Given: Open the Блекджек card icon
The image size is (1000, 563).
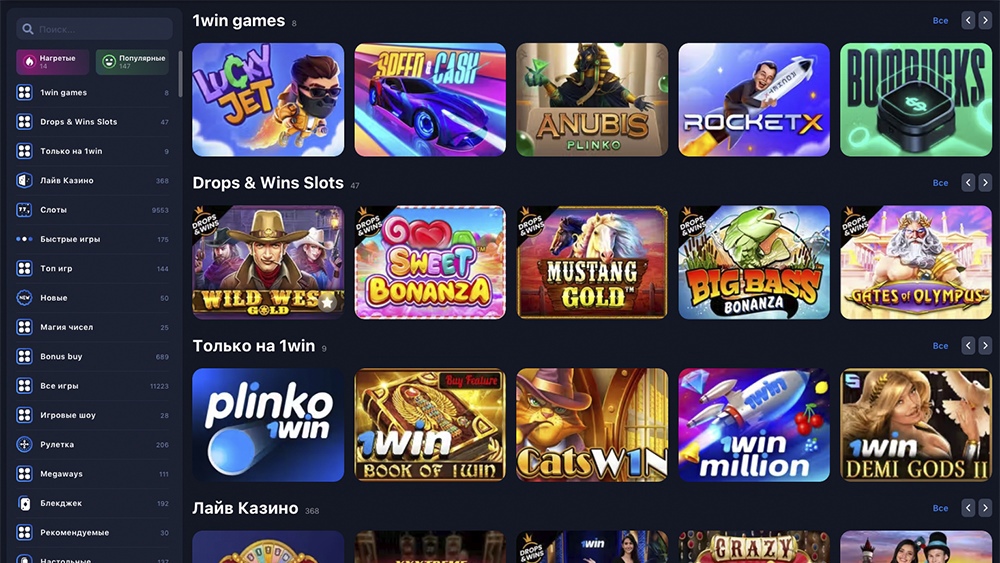Looking at the screenshot, I should [x=24, y=503].
